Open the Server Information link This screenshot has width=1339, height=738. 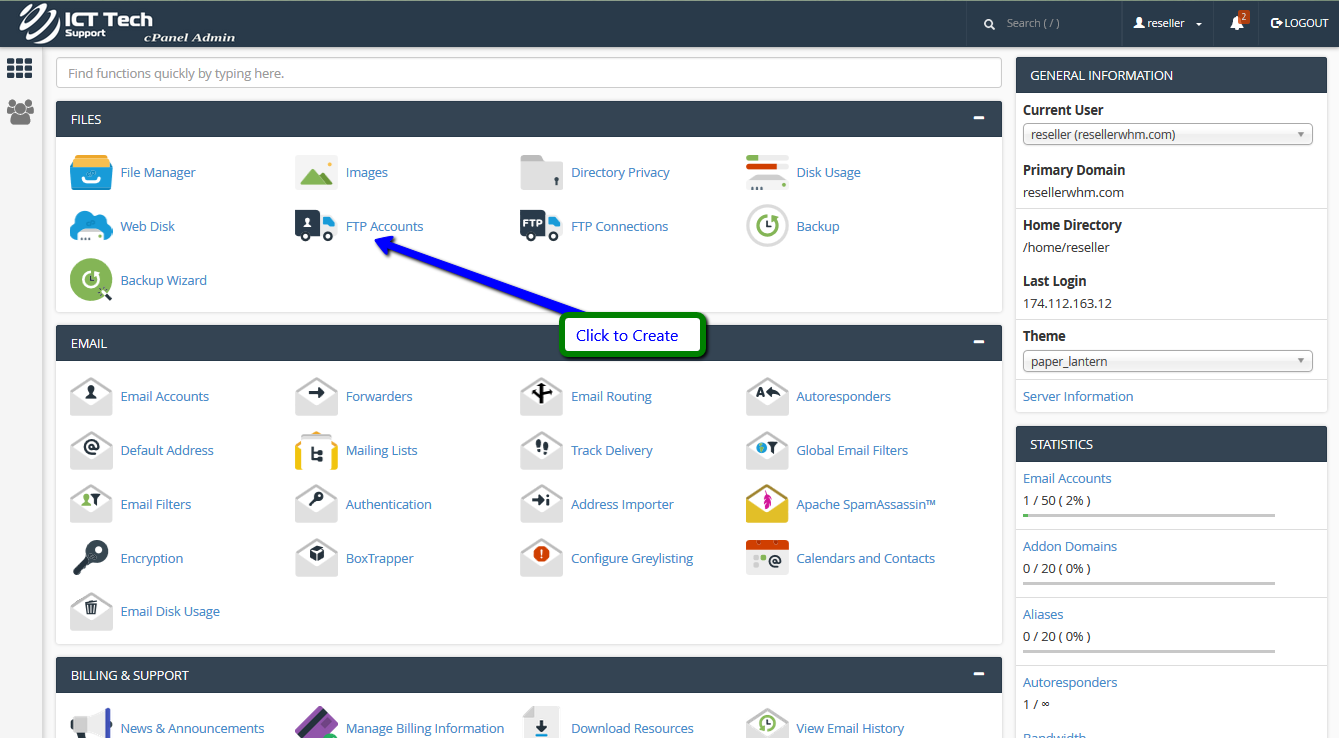pos(1078,396)
